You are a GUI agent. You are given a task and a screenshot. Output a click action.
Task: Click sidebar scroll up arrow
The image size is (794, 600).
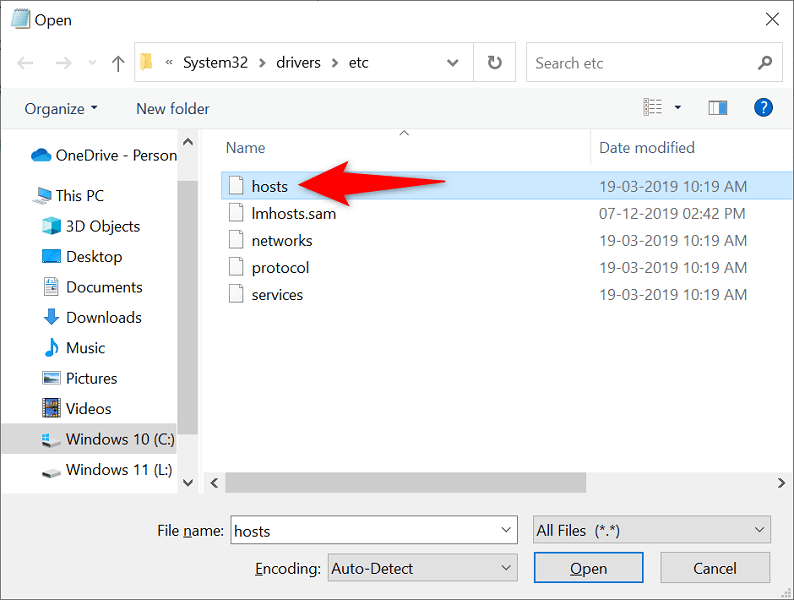click(188, 142)
